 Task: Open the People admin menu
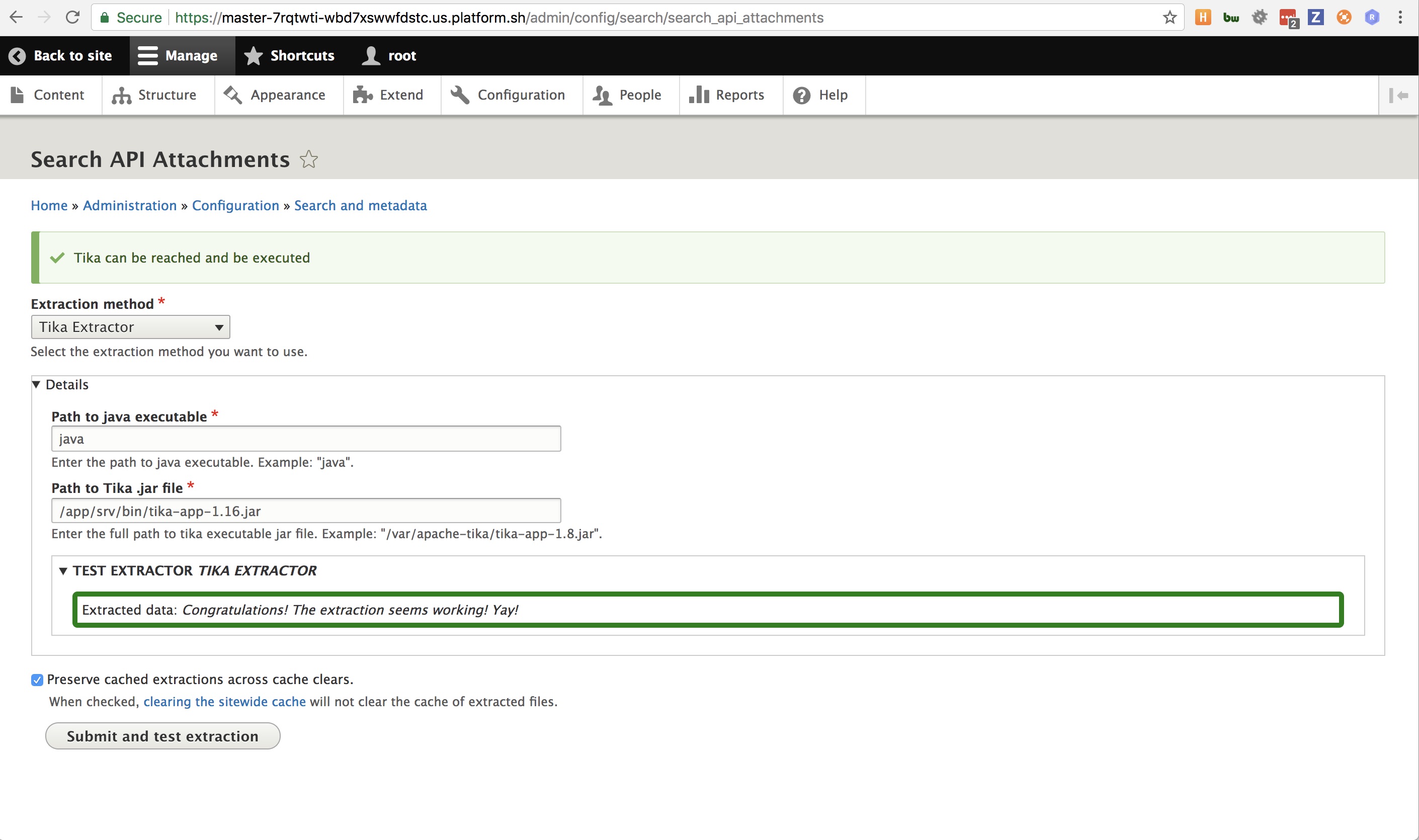click(x=631, y=95)
